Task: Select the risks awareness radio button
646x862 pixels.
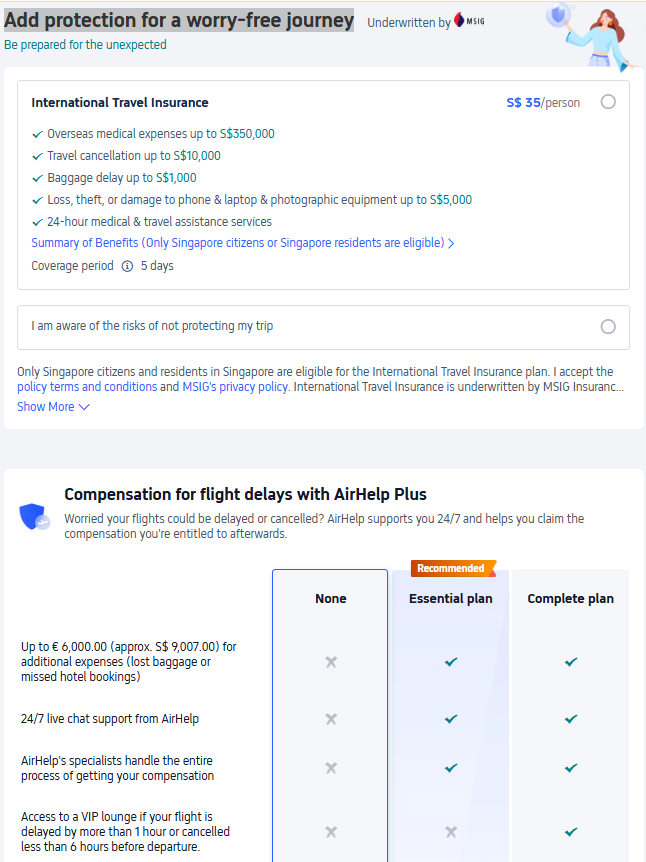Action: tap(608, 326)
